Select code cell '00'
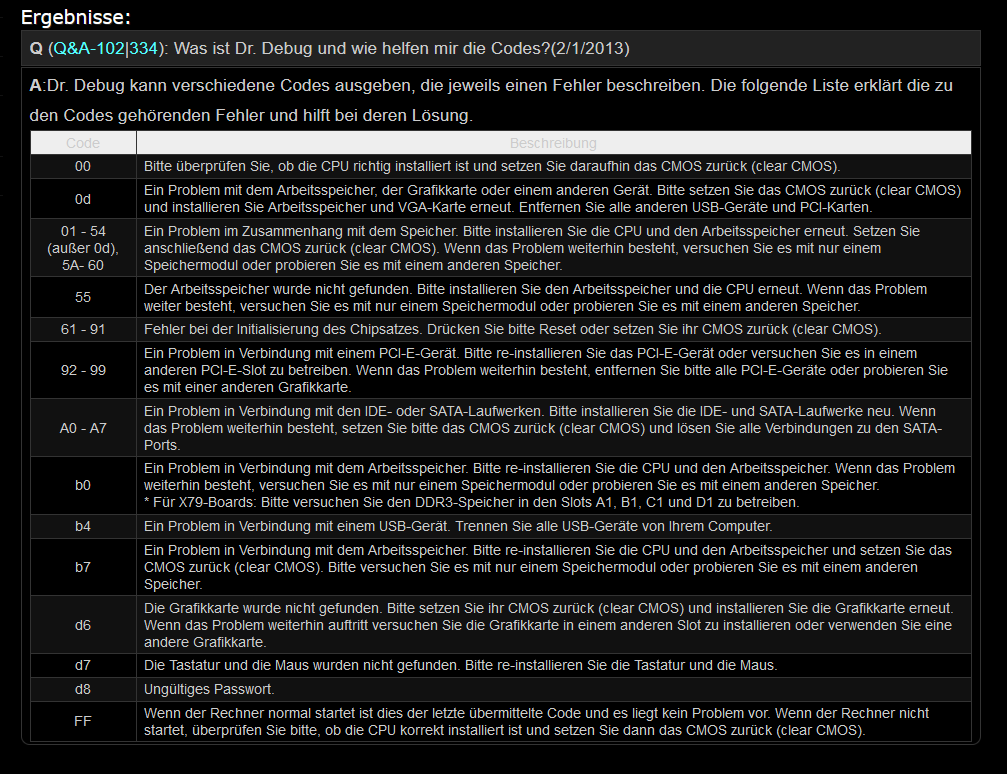This screenshot has width=1007, height=774. (83, 166)
